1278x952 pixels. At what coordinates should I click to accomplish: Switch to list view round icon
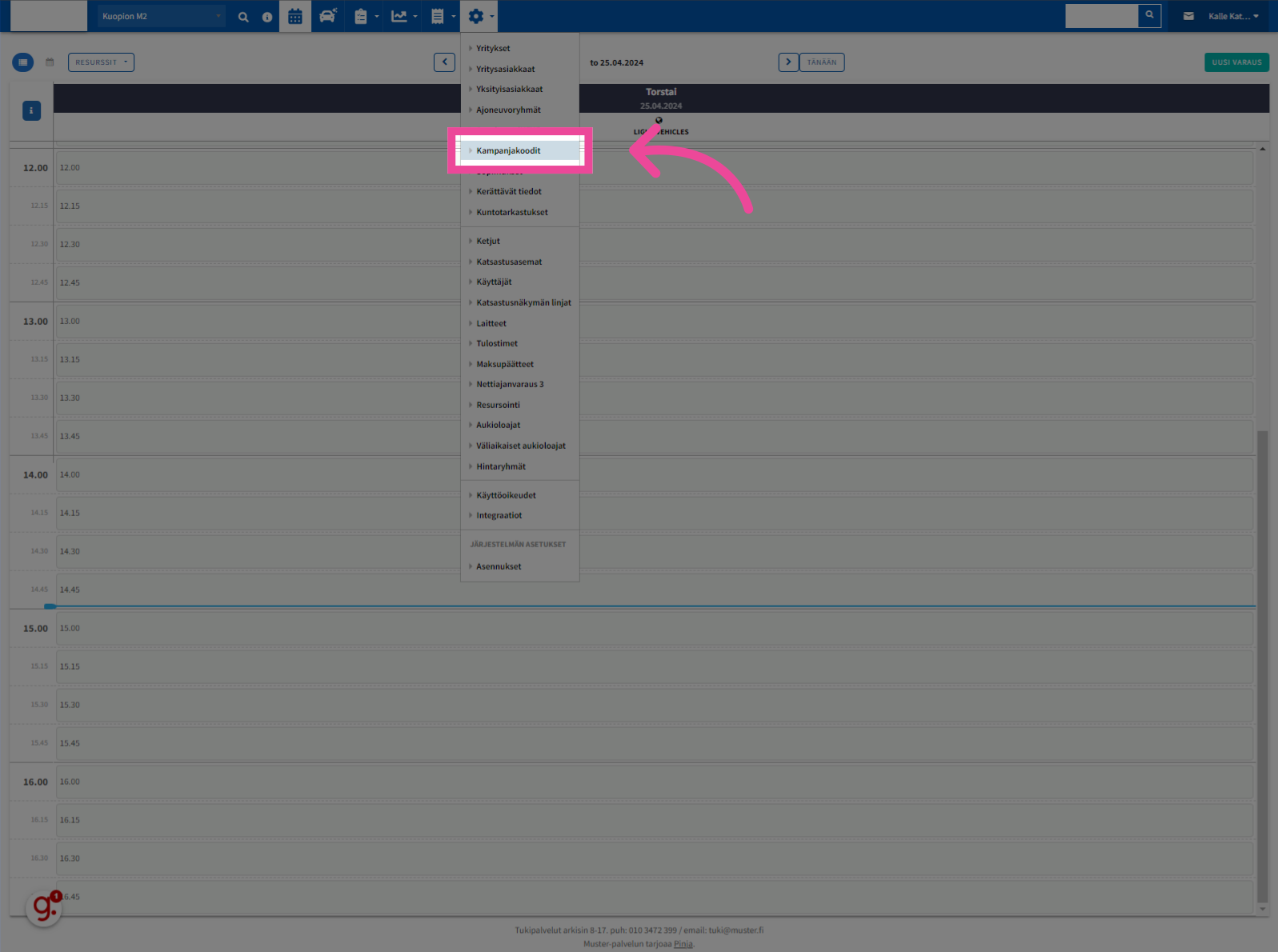click(22, 62)
